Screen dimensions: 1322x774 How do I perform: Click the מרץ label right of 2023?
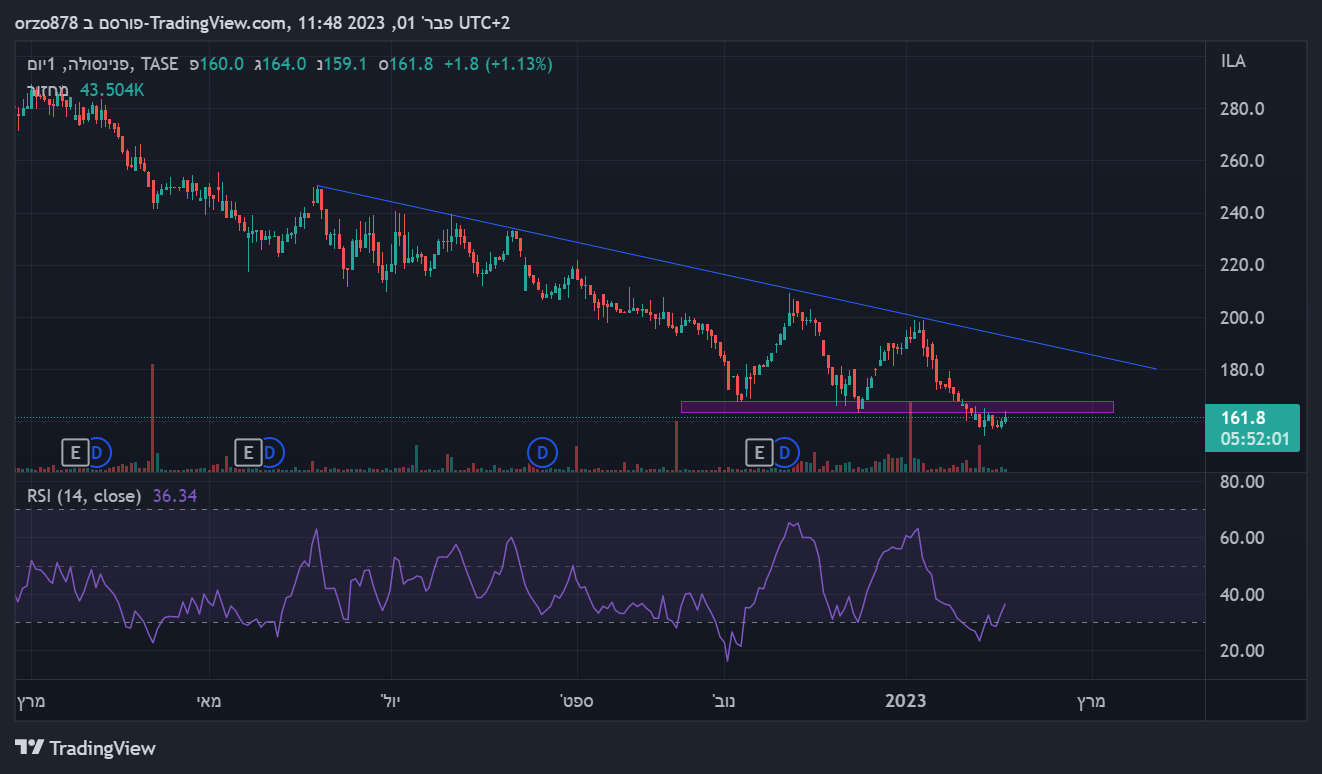1092,701
